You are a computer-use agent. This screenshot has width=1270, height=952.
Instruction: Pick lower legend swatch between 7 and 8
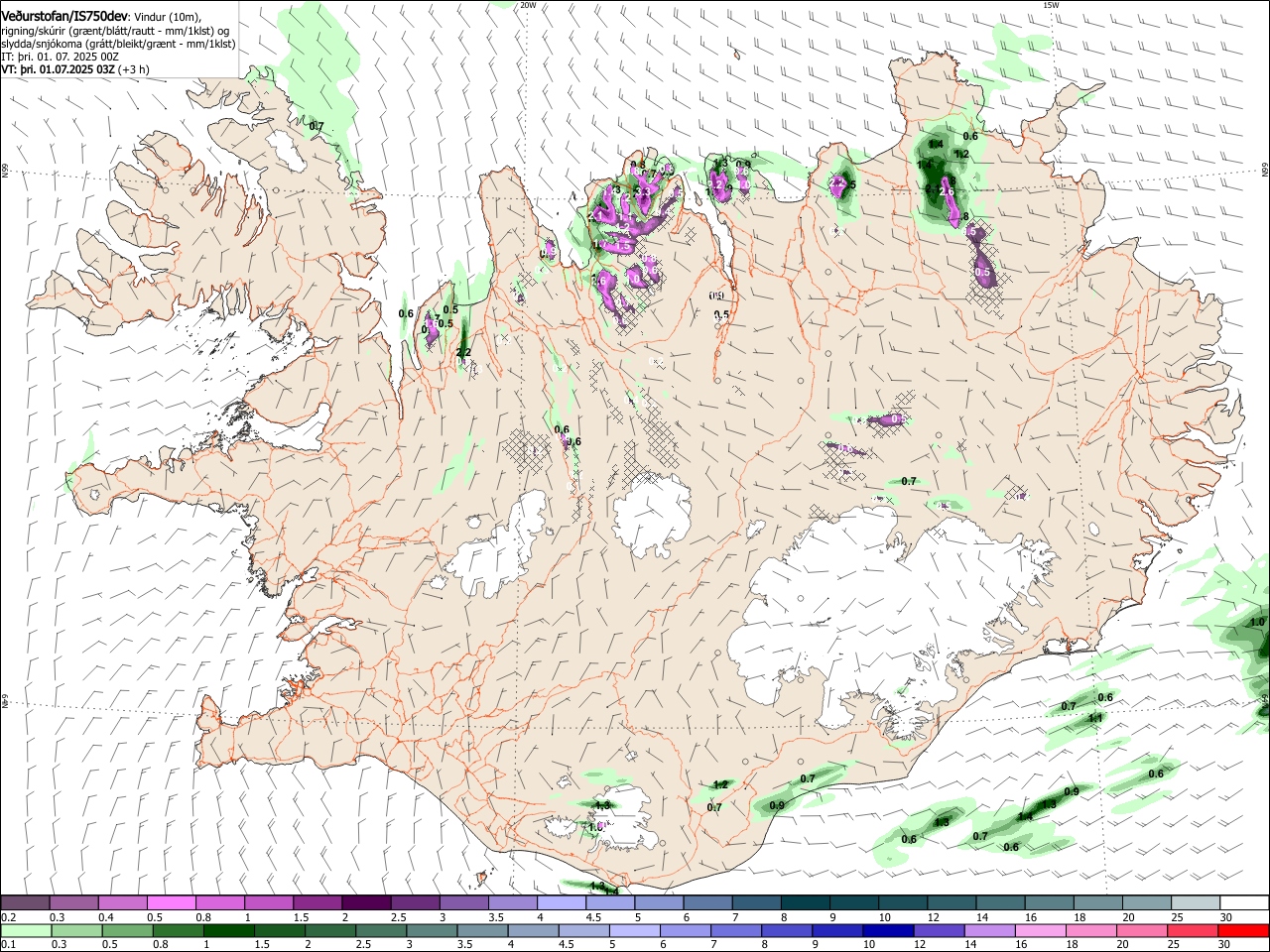pyautogui.click(x=736, y=931)
